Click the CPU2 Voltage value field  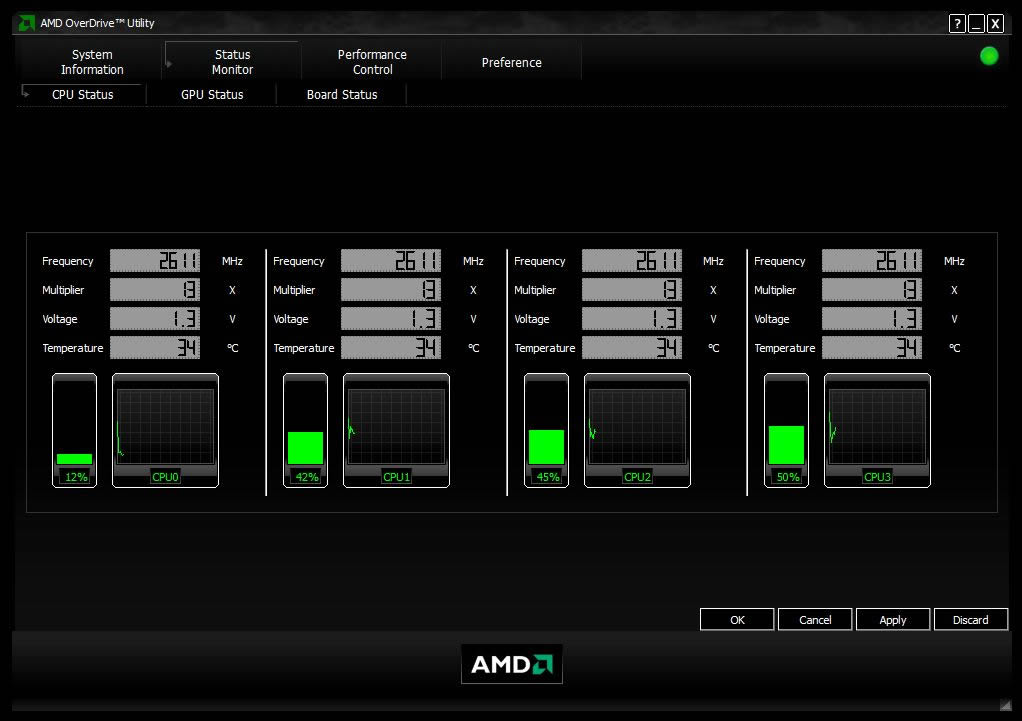[x=632, y=319]
